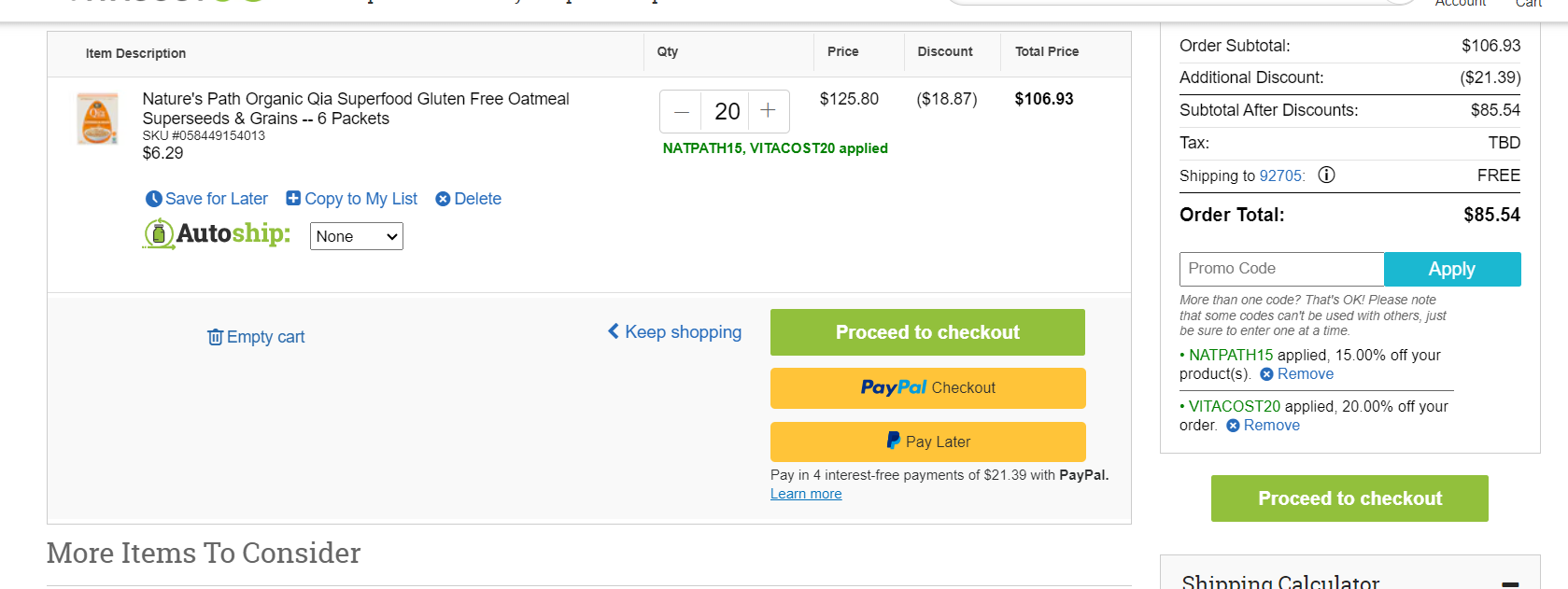Screen dimensions: 1568x589
Task: Click the Save for Later clock icon
Action: tap(154, 199)
